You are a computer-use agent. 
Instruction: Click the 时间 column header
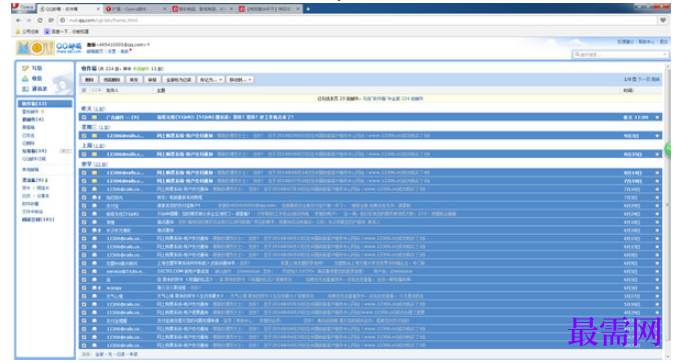(x=628, y=90)
